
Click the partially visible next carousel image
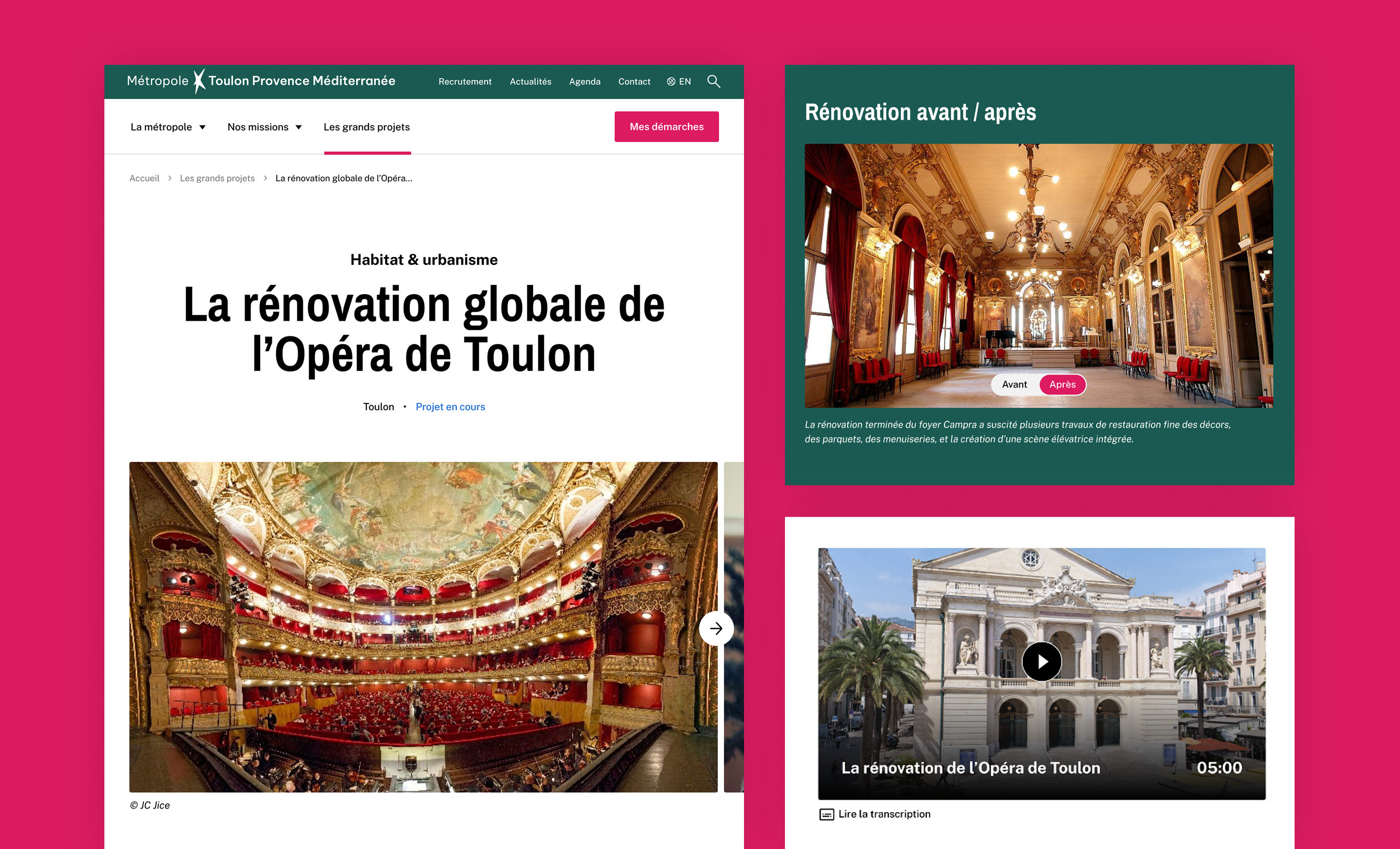pyautogui.click(x=734, y=627)
